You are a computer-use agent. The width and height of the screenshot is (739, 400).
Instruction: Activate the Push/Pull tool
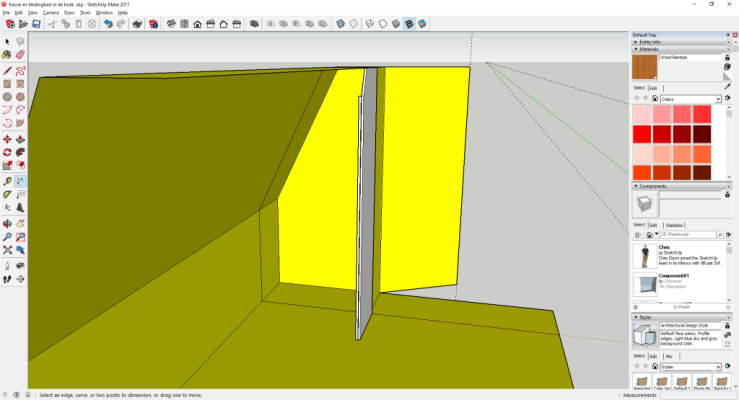click(x=20, y=139)
